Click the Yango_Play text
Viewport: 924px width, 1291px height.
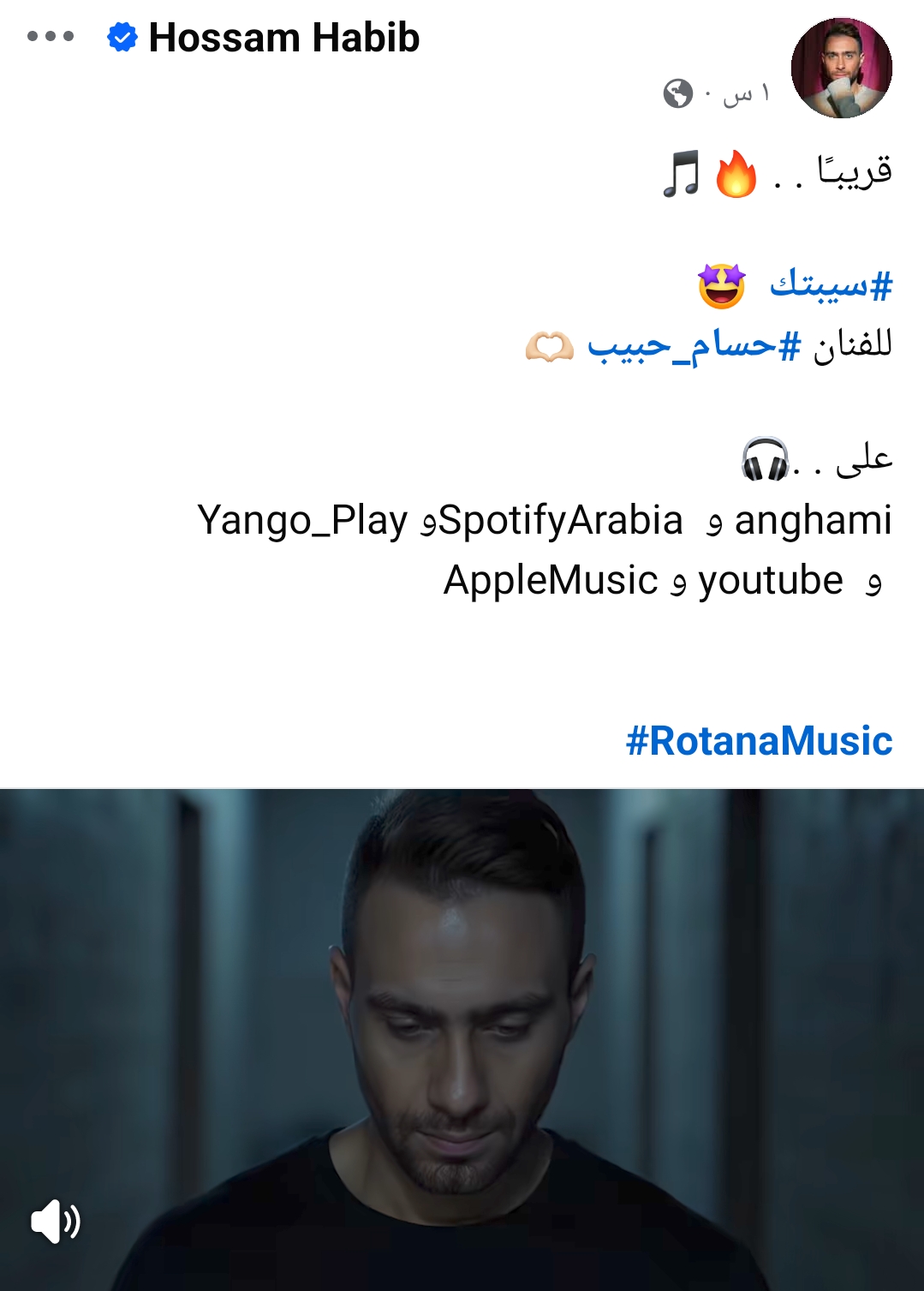[x=302, y=520]
